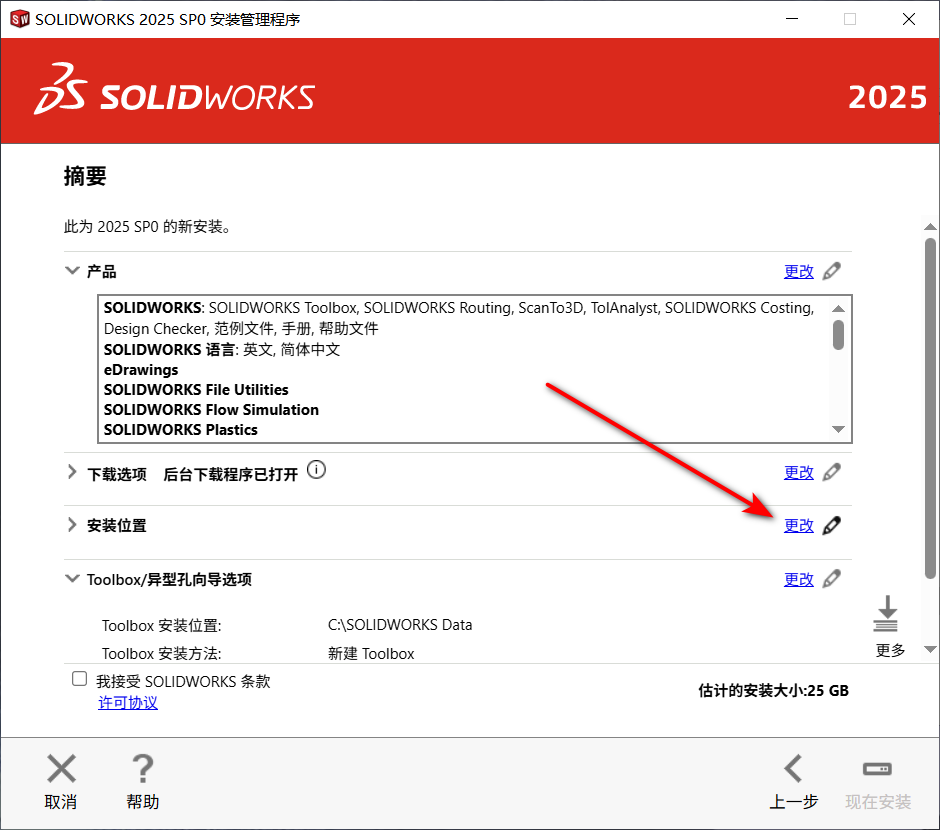940x830 pixels.
Task: Click the pencil icon in 安装位置 row
Action: [831, 526]
